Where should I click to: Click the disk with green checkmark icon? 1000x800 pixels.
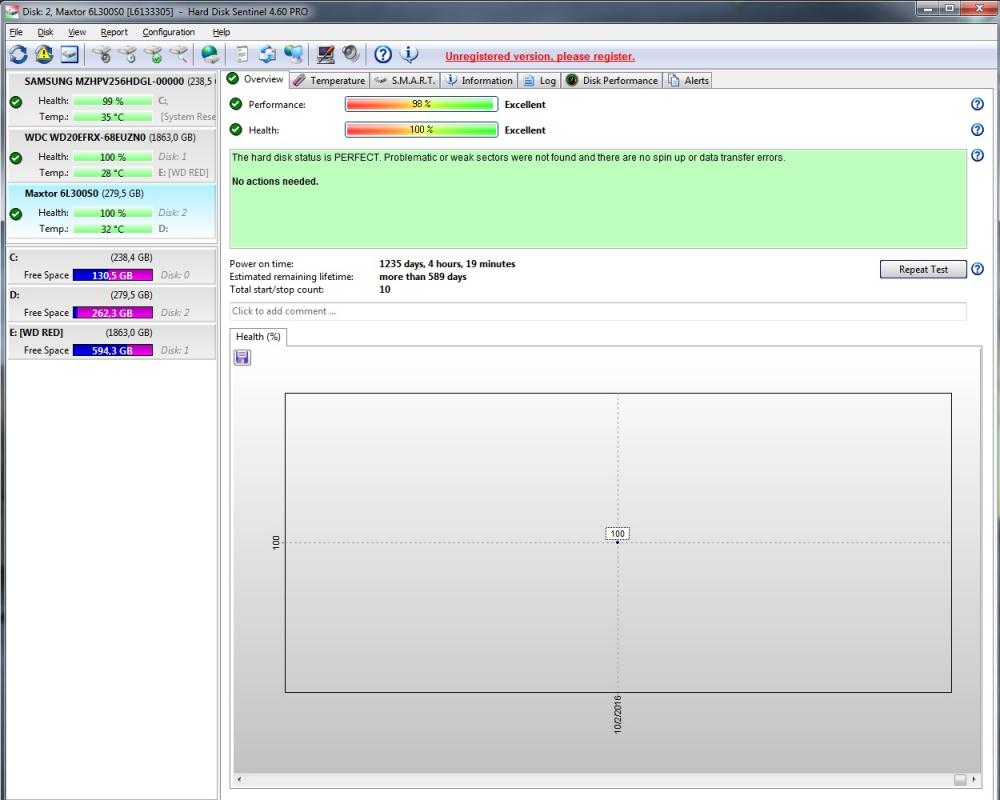click(x=154, y=55)
